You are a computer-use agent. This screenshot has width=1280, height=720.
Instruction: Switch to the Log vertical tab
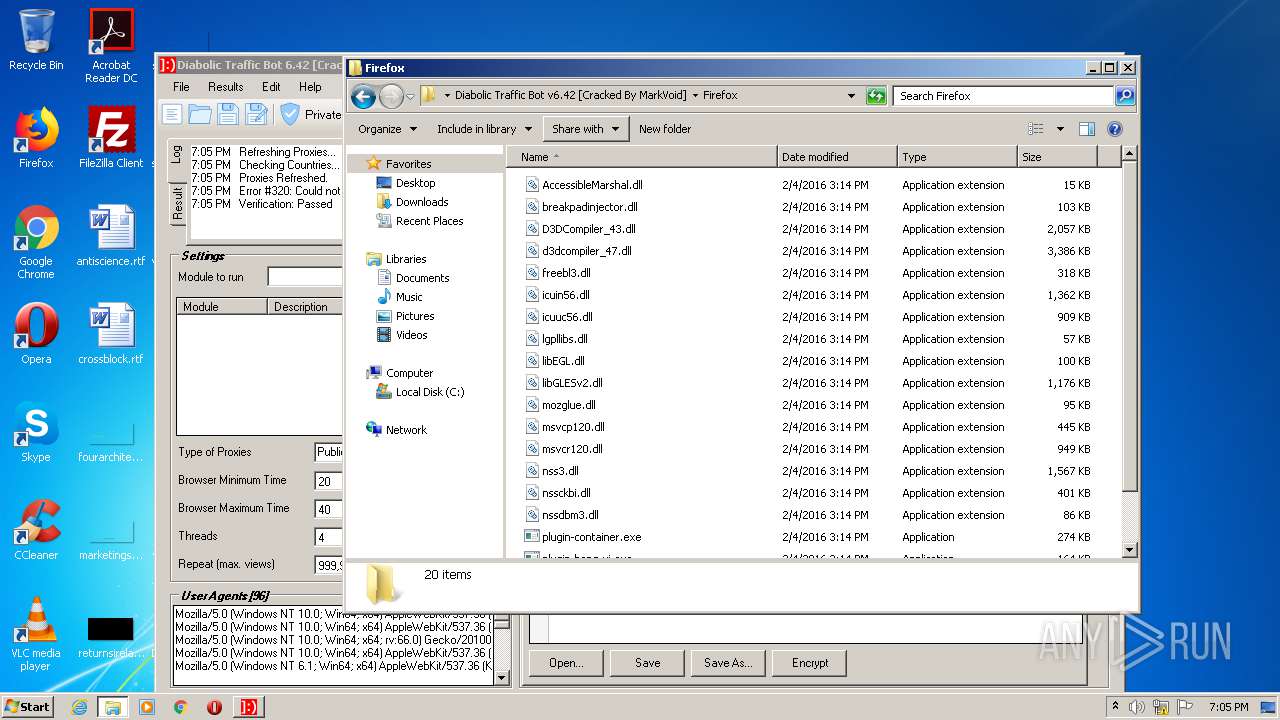click(177, 155)
